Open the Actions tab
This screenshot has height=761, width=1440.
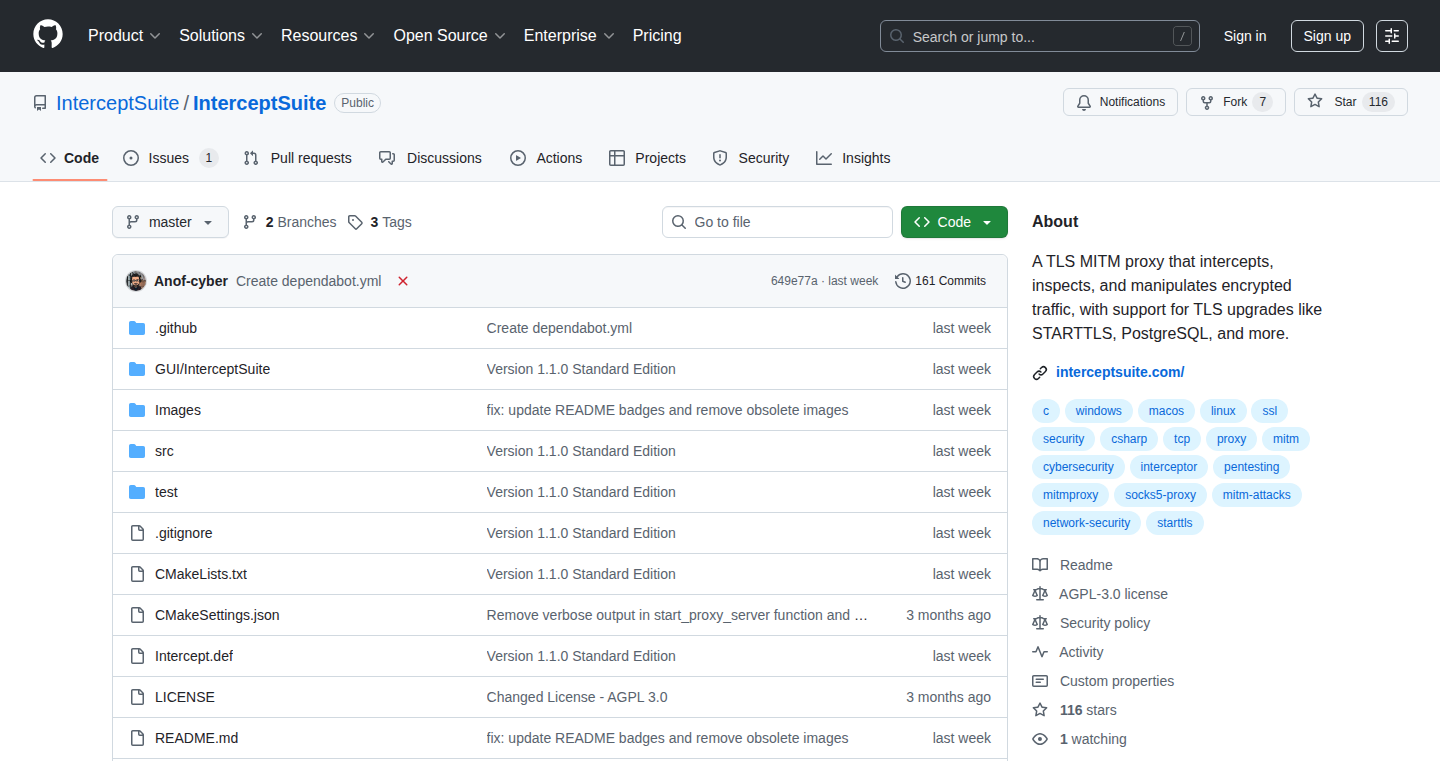click(x=546, y=158)
